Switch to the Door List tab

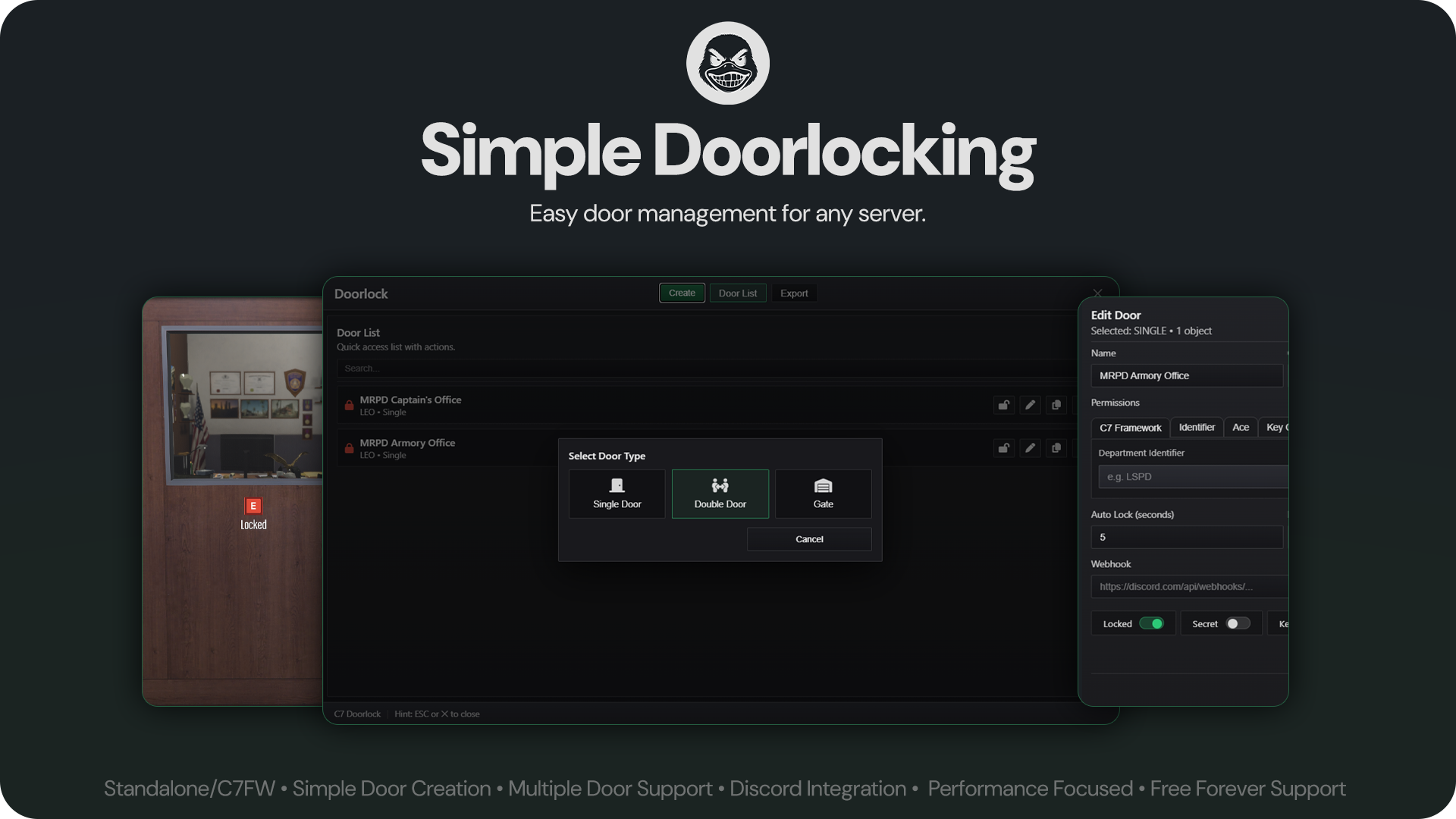[738, 293]
